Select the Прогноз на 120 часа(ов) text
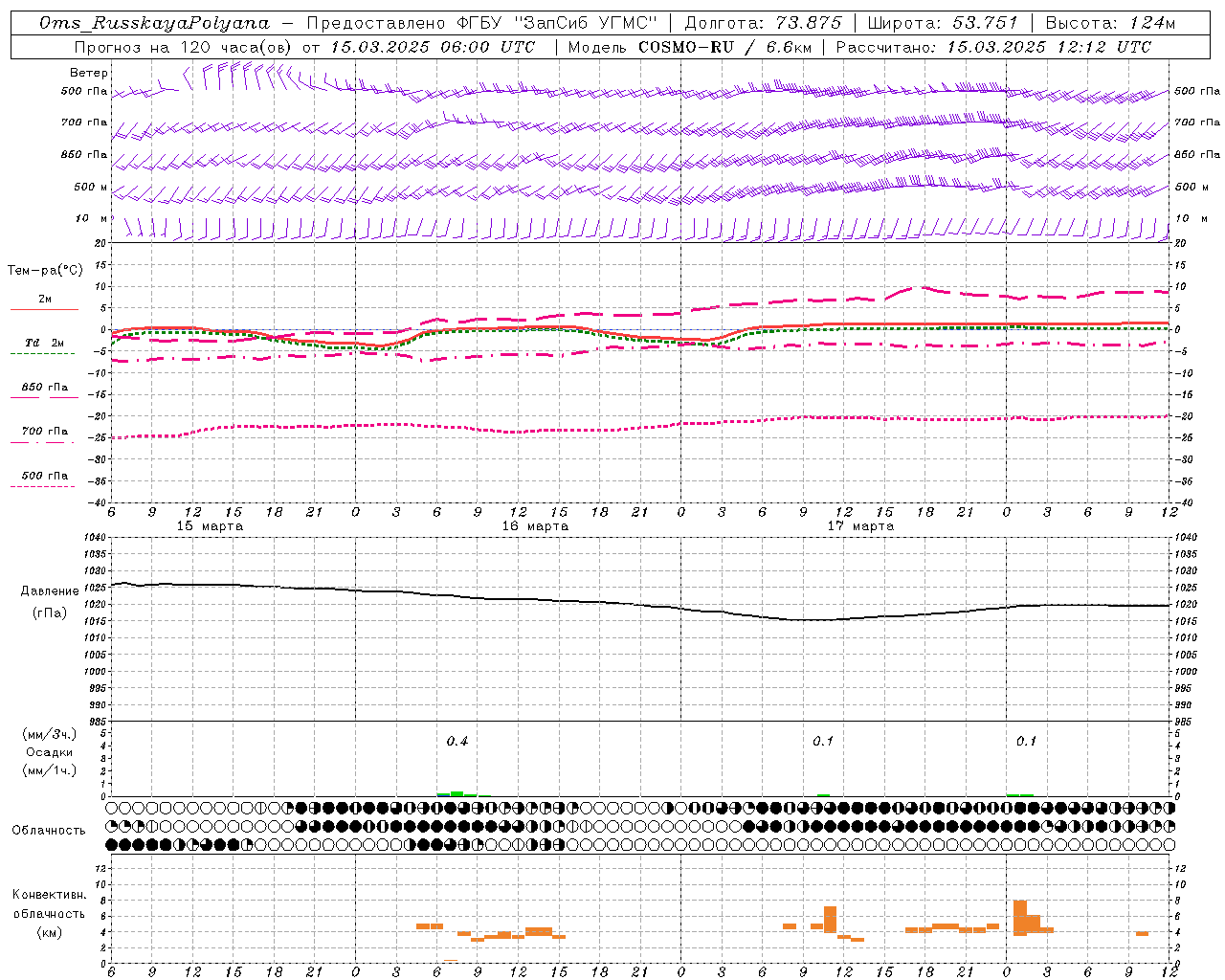The image size is (1225, 980). pyautogui.click(x=184, y=47)
